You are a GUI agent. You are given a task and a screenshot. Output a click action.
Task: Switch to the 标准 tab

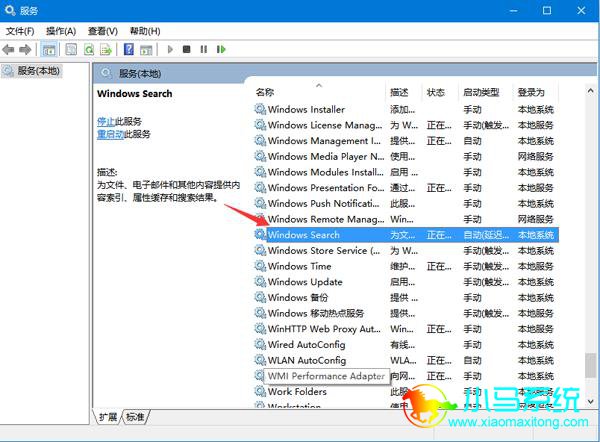point(135,417)
